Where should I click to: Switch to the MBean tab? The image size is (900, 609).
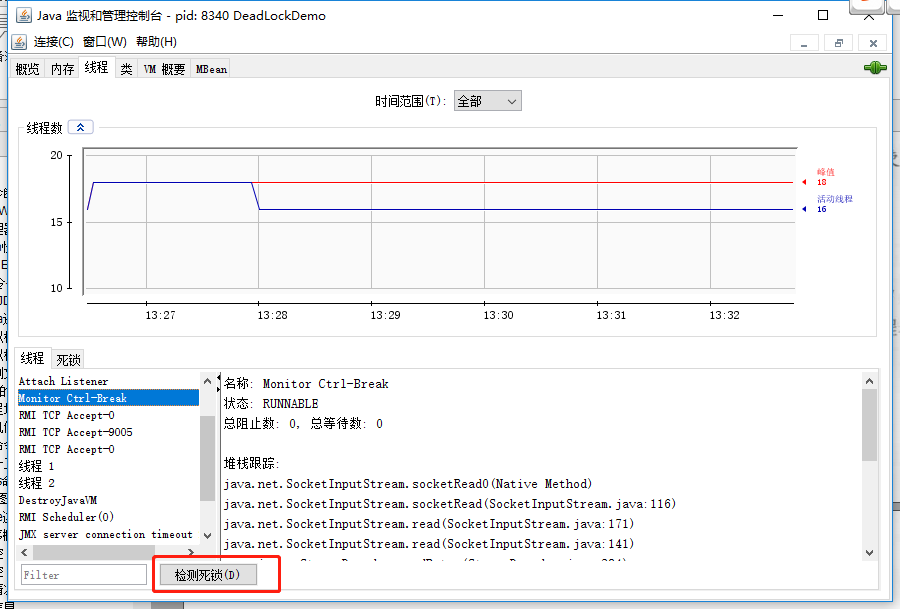tap(211, 69)
